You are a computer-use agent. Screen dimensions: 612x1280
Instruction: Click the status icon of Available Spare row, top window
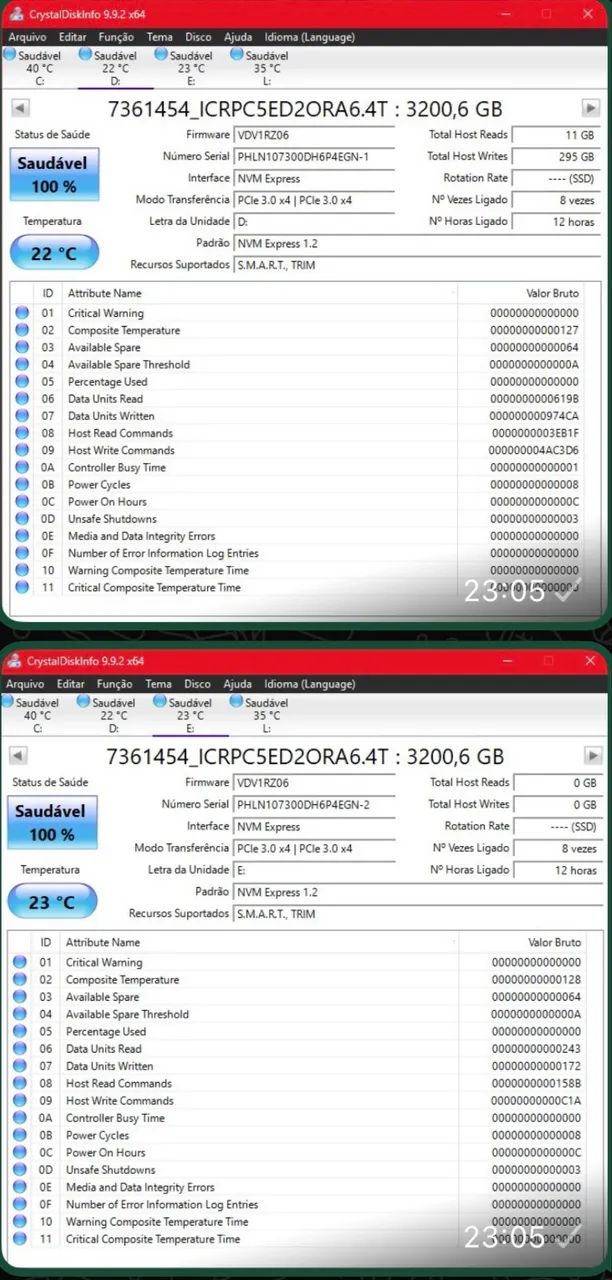pos(22,347)
